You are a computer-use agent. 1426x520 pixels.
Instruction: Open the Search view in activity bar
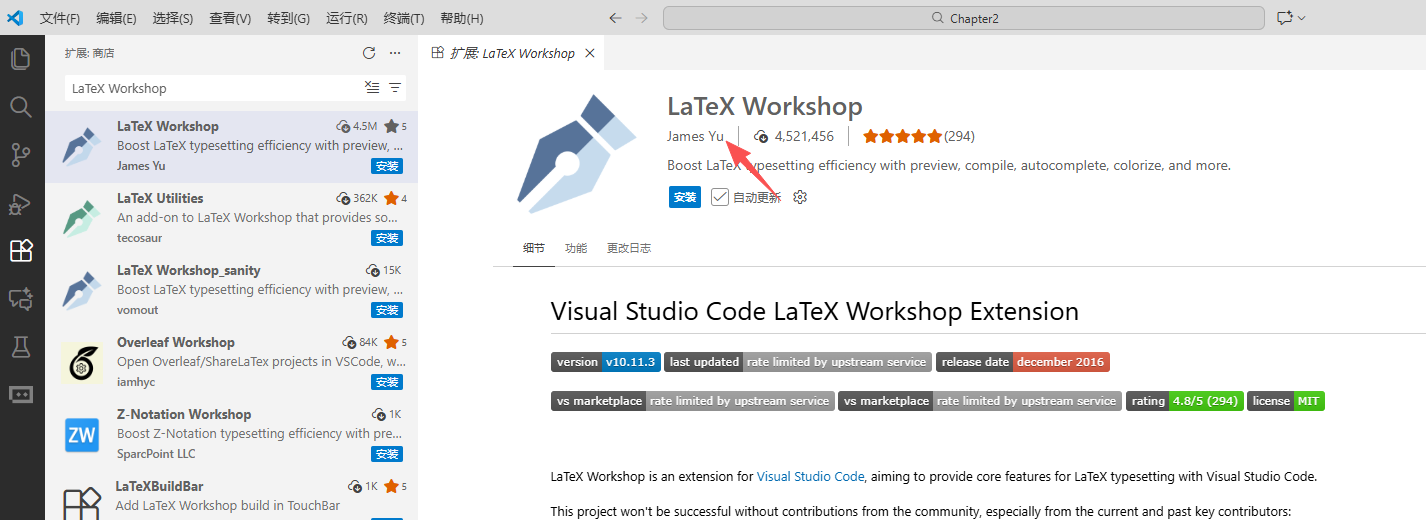point(20,107)
